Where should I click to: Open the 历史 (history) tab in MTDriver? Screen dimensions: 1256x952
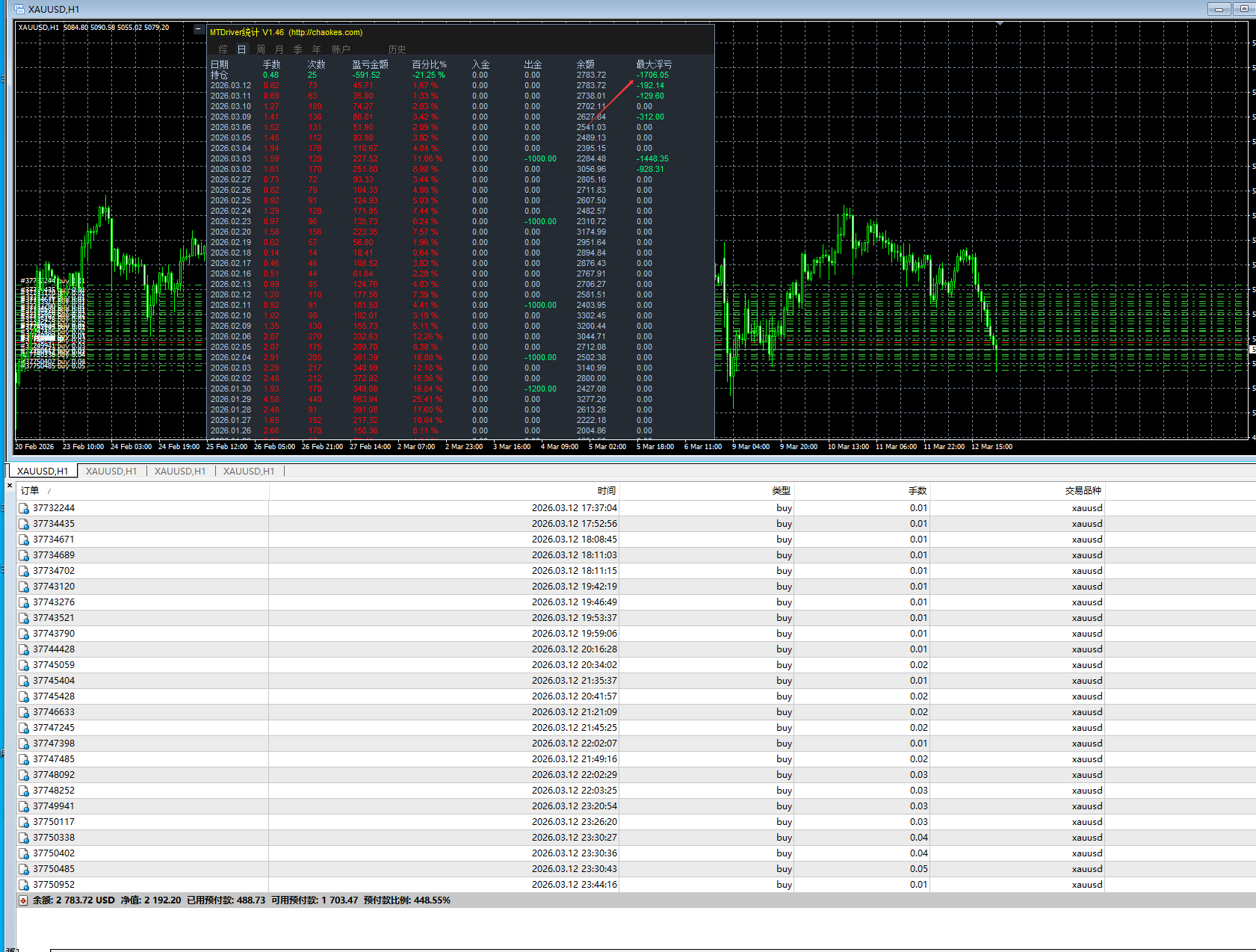click(397, 49)
